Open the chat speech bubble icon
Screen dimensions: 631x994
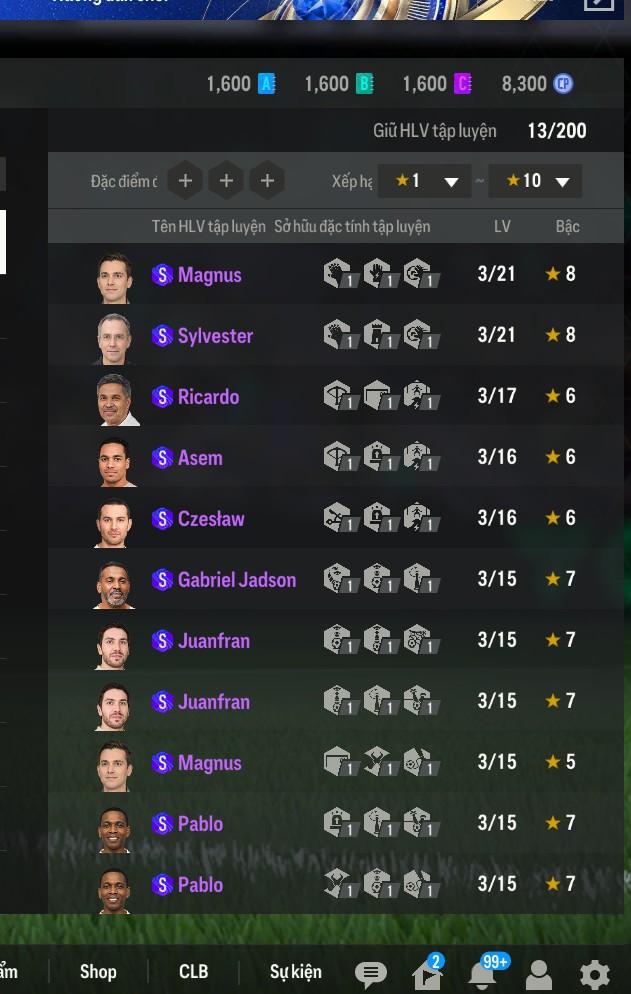371,972
